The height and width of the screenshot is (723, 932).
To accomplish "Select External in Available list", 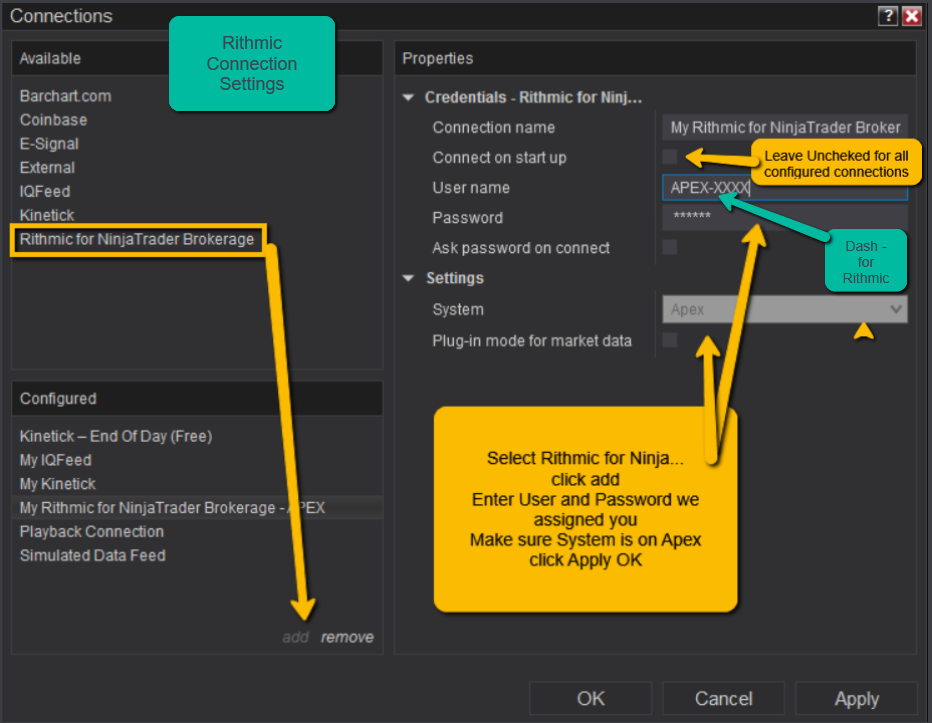I will click(48, 168).
